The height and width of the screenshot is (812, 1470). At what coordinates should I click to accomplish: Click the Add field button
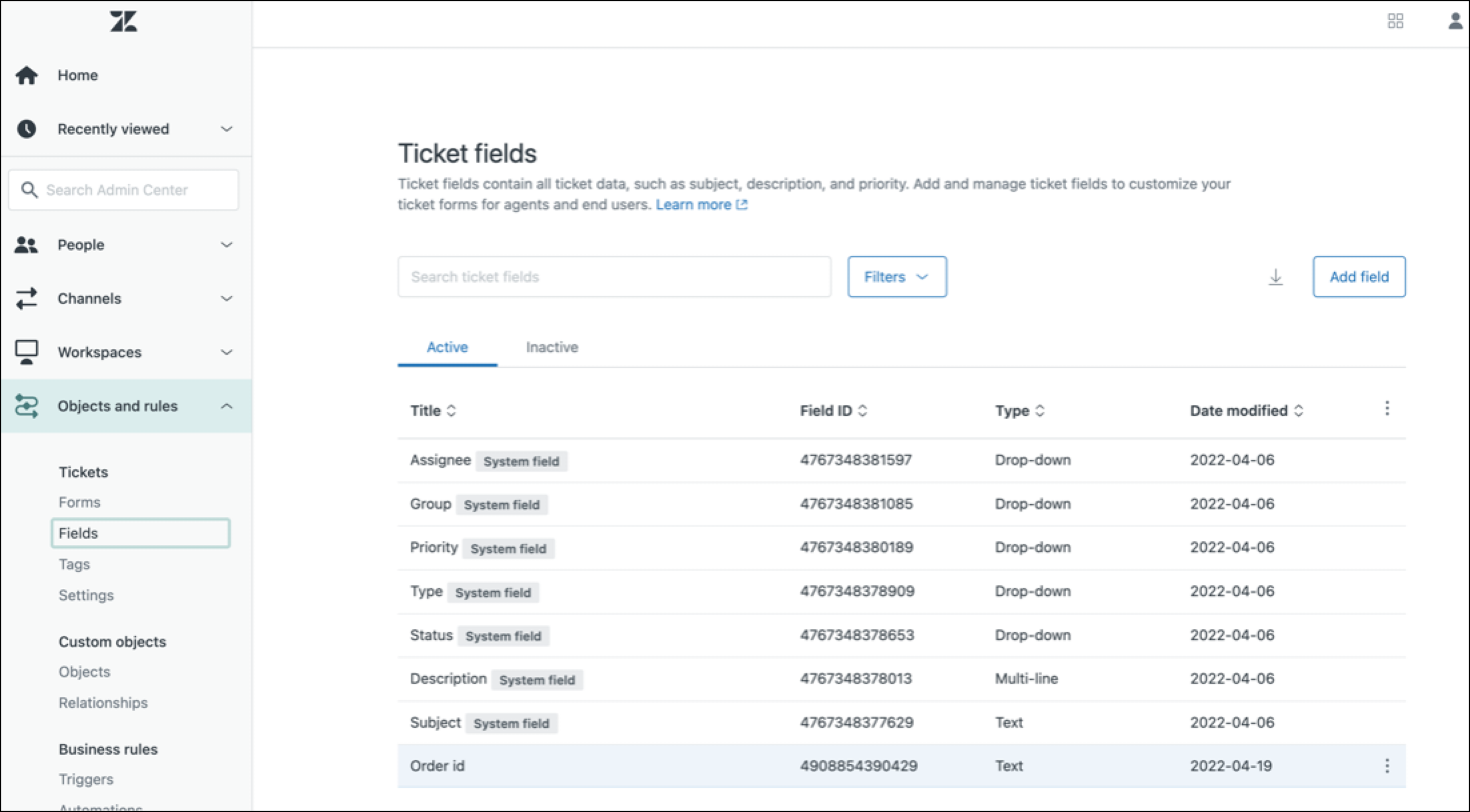point(1359,276)
